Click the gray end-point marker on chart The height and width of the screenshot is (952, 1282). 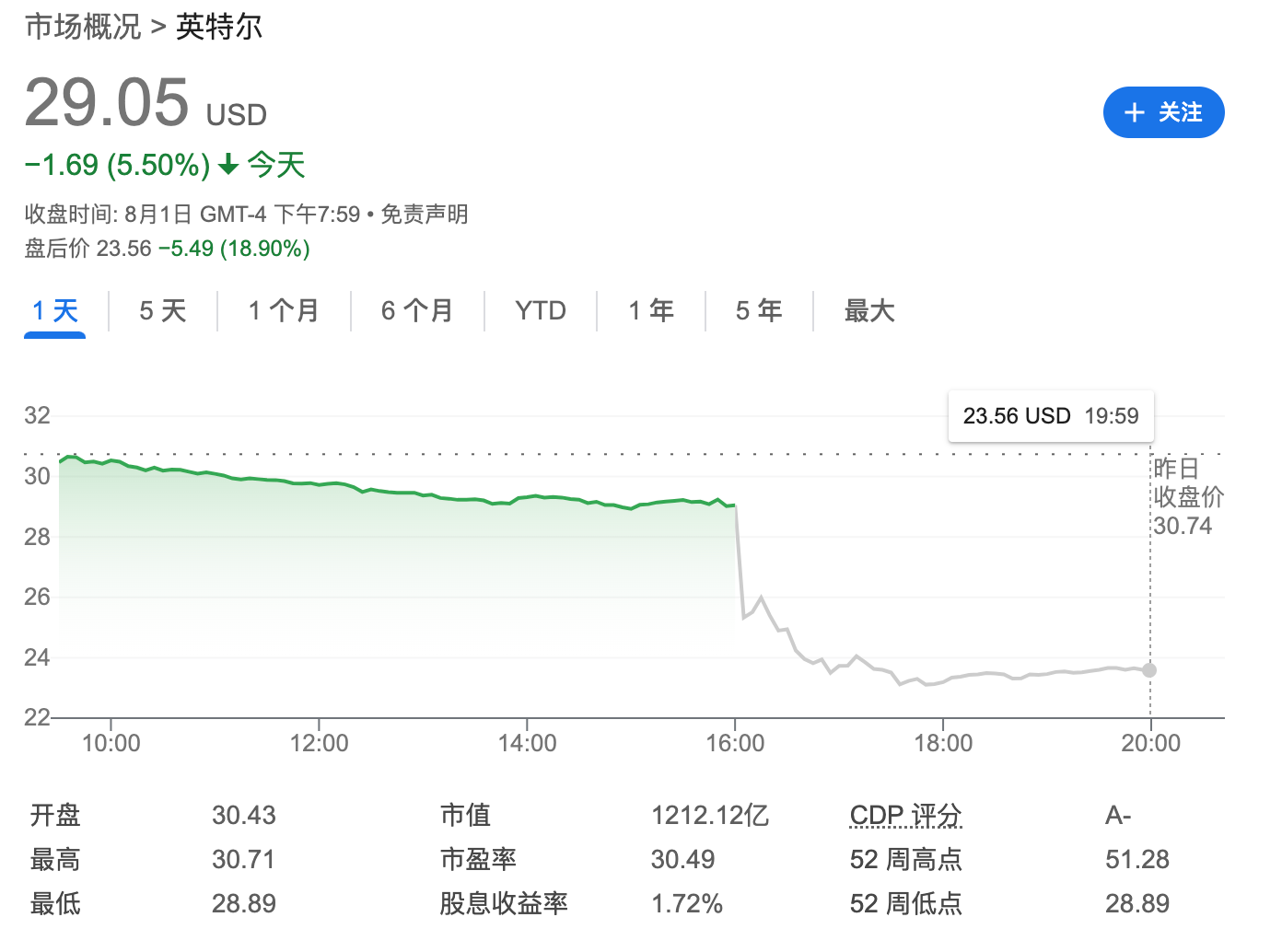click(x=1149, y=670)
